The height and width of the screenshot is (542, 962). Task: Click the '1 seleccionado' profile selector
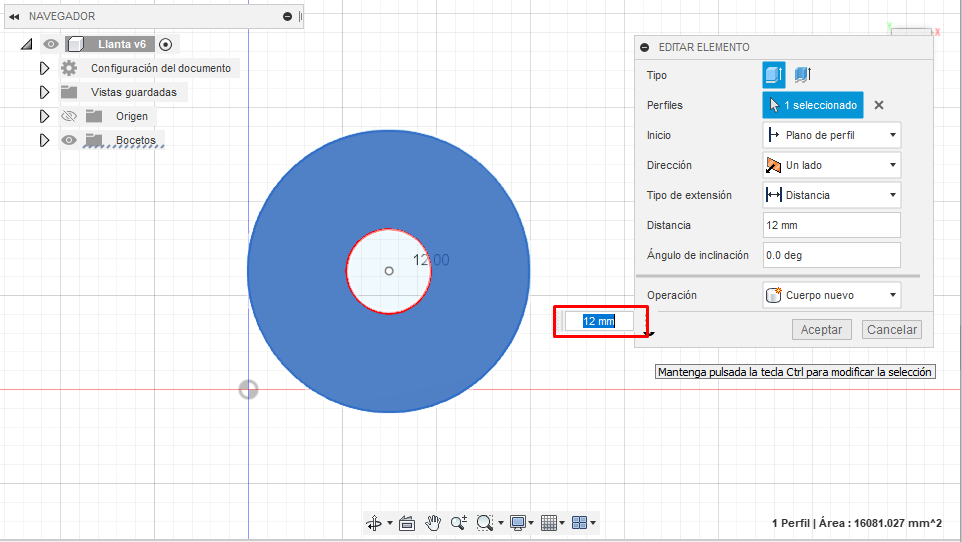coord(813,105)
